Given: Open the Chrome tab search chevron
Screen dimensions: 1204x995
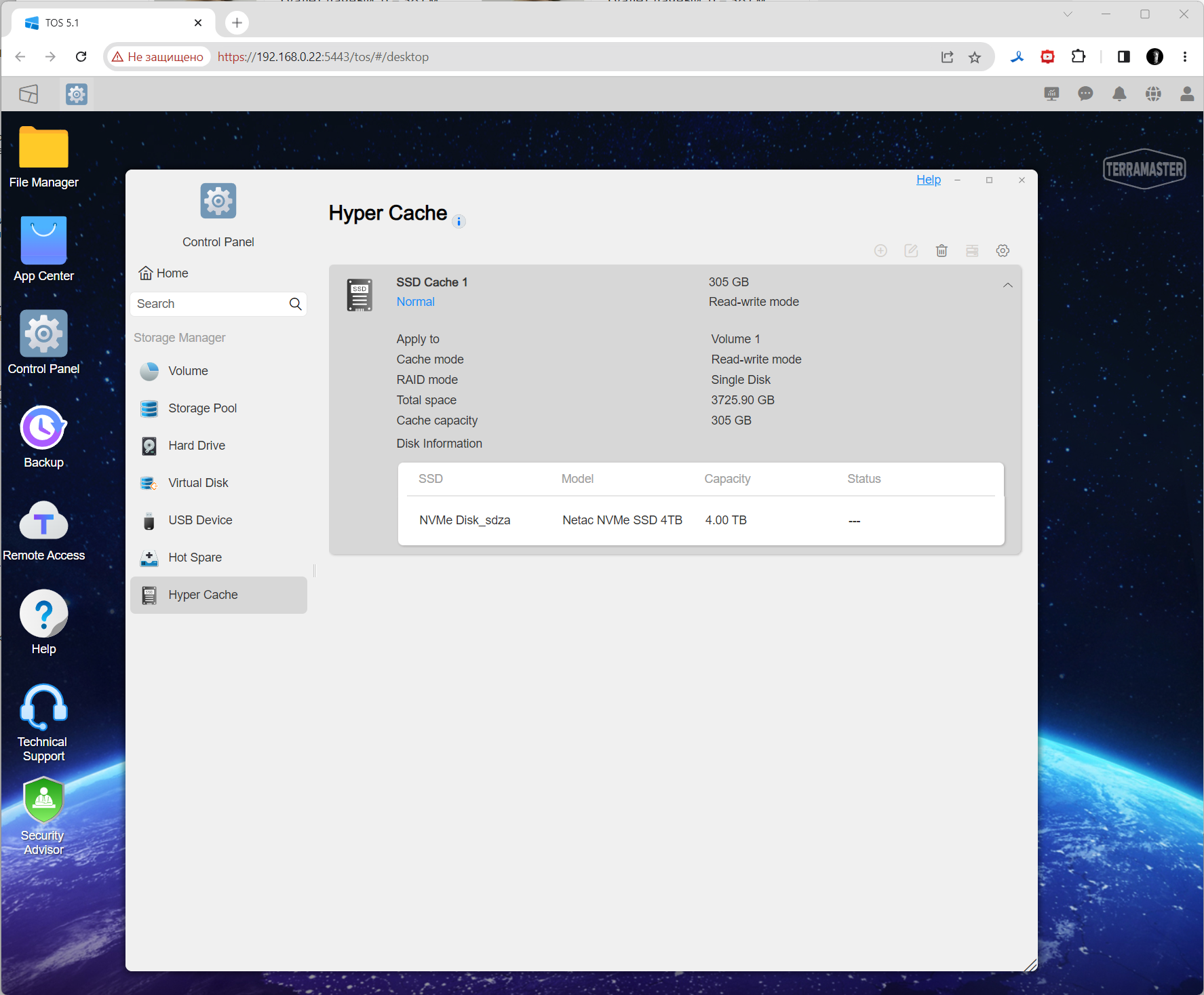Looking at the screenshot, I should (1068, 14).
